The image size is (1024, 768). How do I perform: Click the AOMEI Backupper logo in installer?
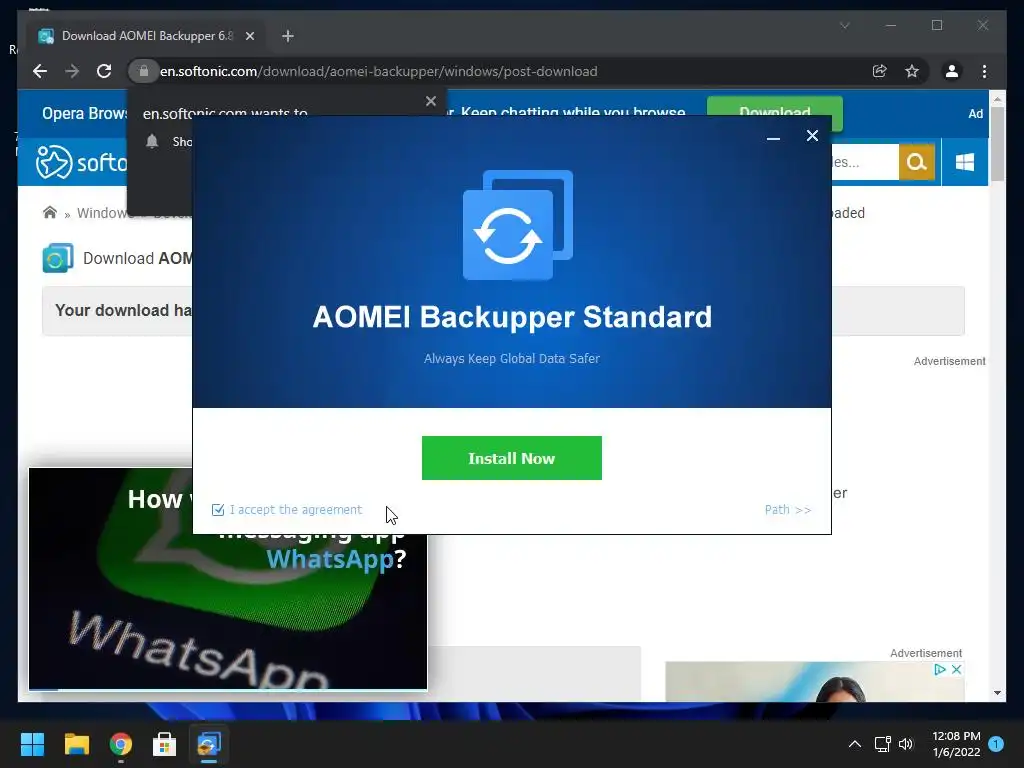coord(517,225)
